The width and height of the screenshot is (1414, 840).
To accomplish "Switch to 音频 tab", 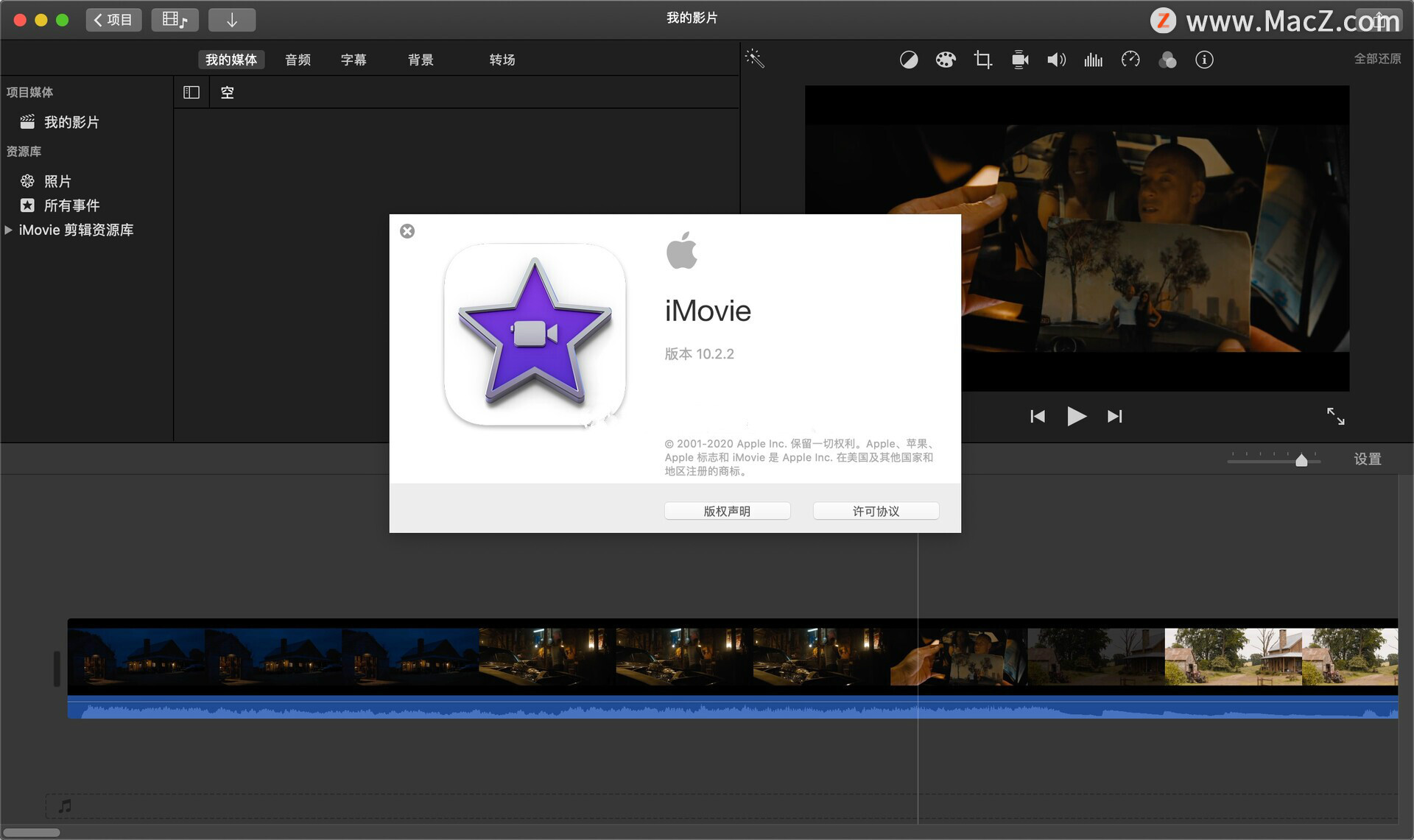I will pos(298,60).
